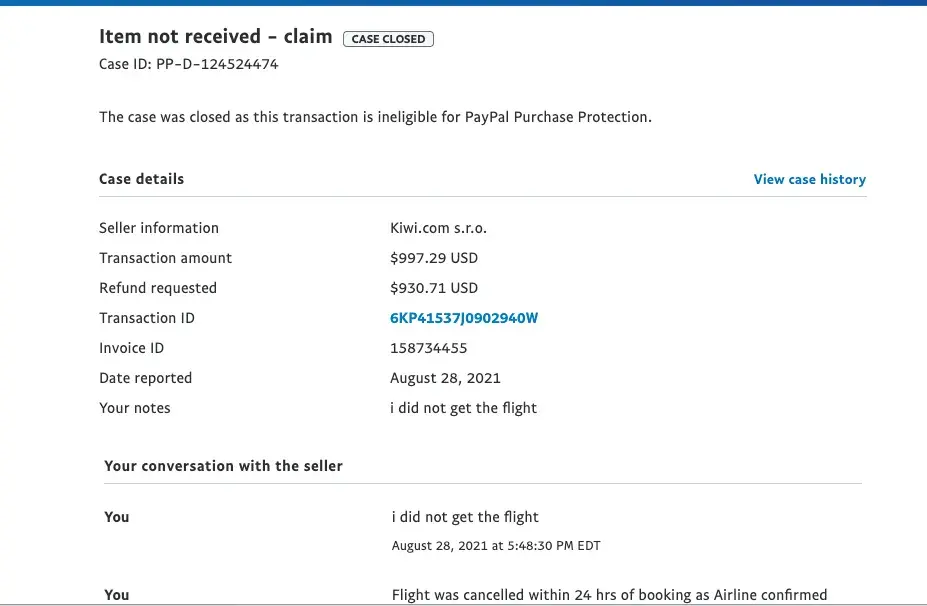The height and width of the screenshot is (606, 927).
Task: Click the Refund requested label
Action: coord(158,288)
